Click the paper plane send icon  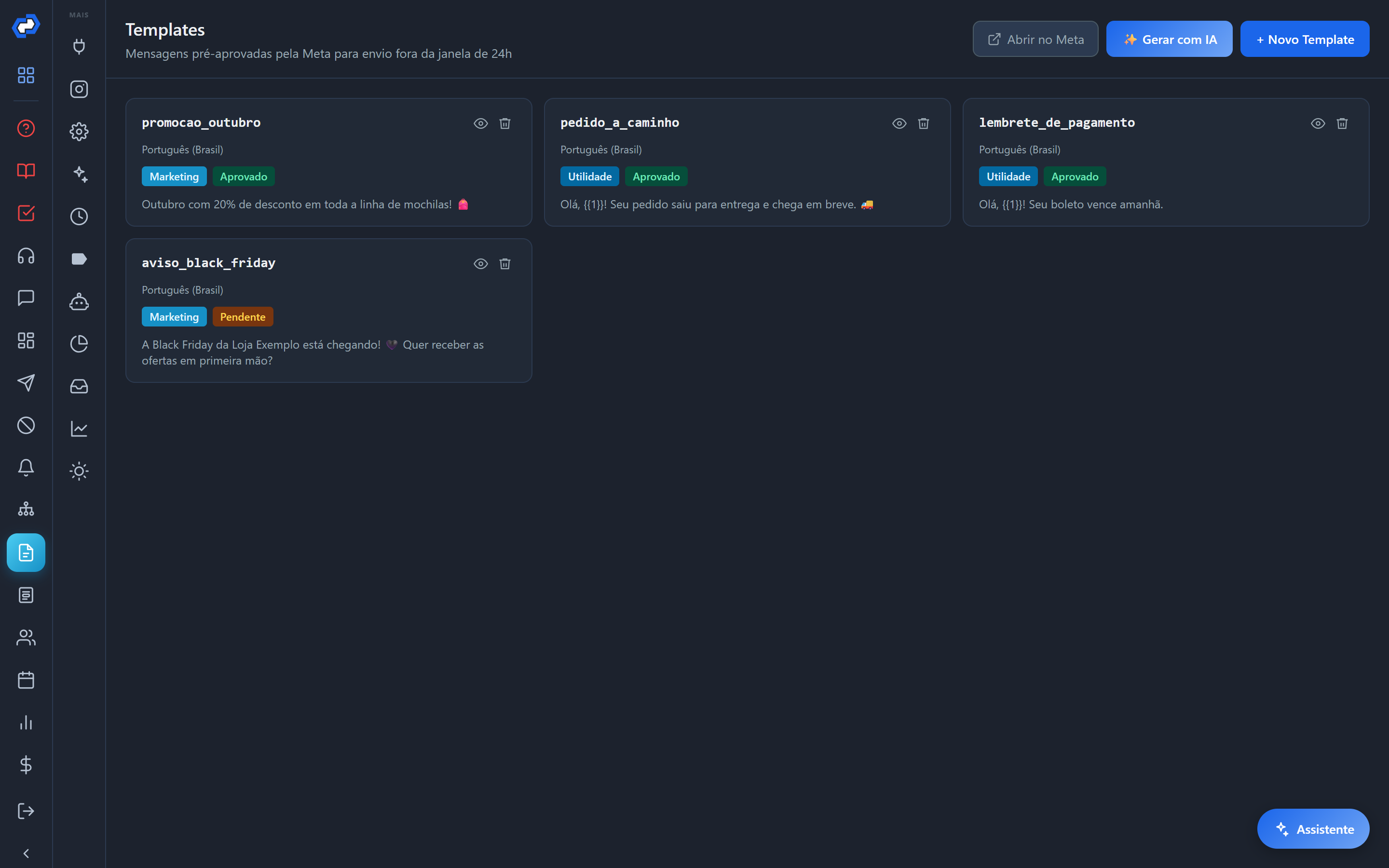26,383
